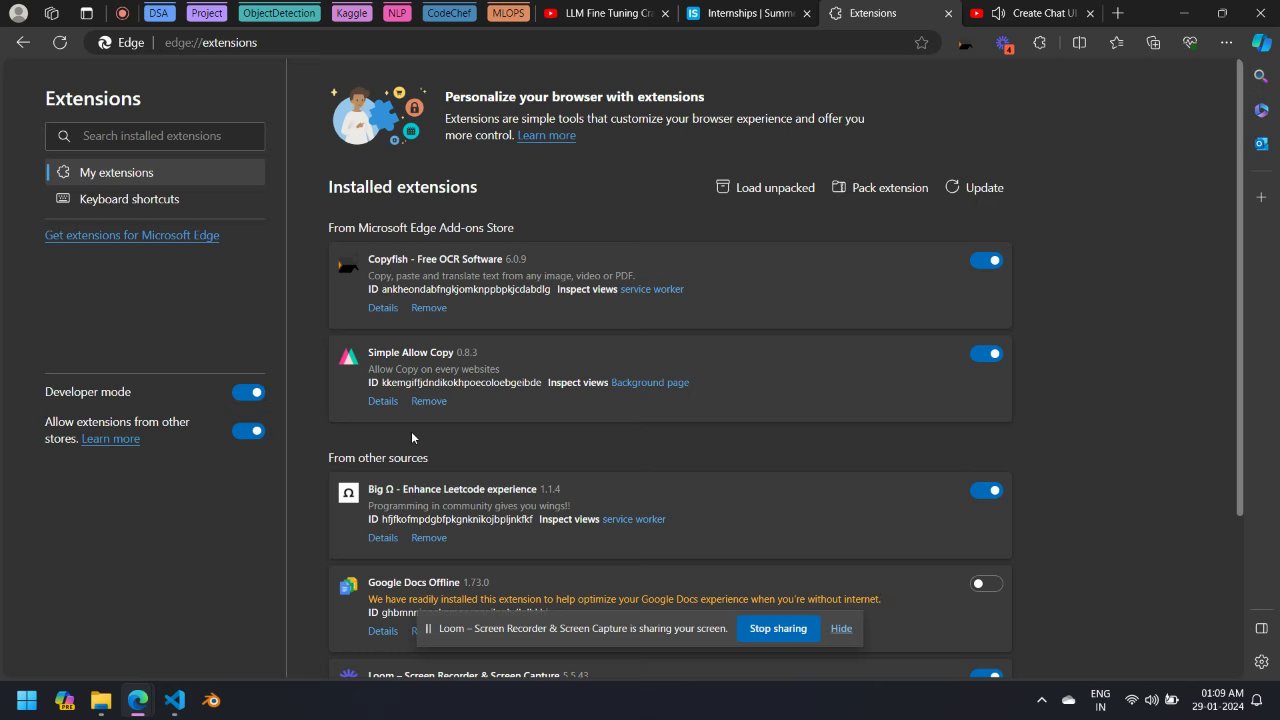Open File Explorer from taskbar
This screenshot has width=1280, height=720.
[x=101, y=700]
